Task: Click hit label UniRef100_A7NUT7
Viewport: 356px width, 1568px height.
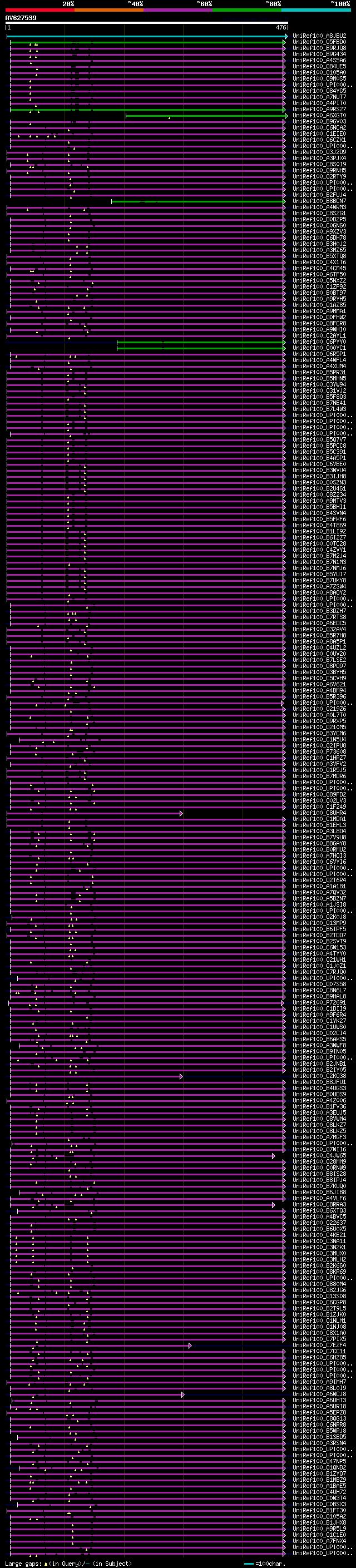Action: pos(319,97)
